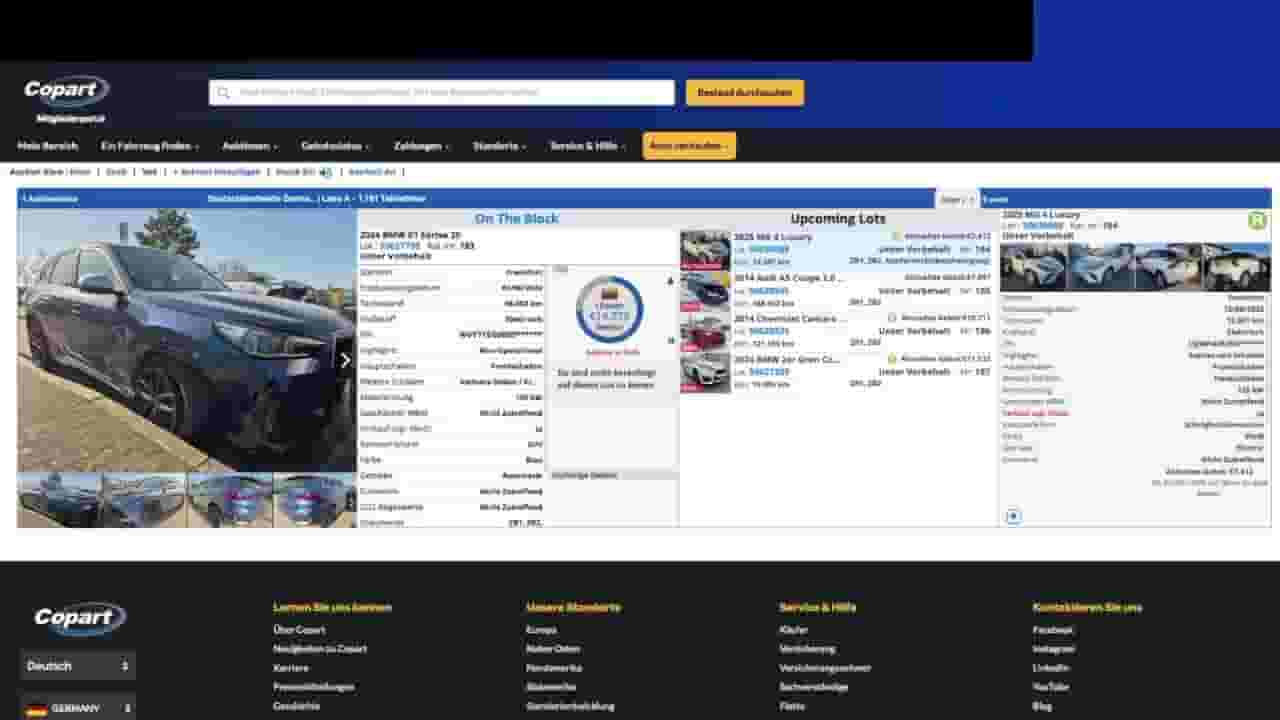The image size is (1280, 720).
Task: Expand the Auktionen menu
Action: tap(250, 146)
